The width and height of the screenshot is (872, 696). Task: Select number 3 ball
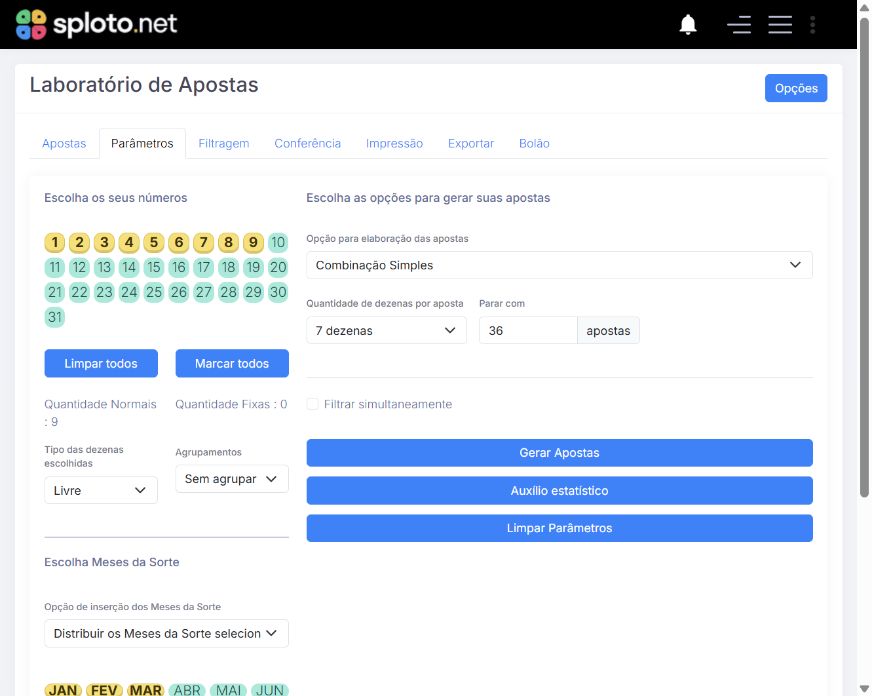point(104,242)
